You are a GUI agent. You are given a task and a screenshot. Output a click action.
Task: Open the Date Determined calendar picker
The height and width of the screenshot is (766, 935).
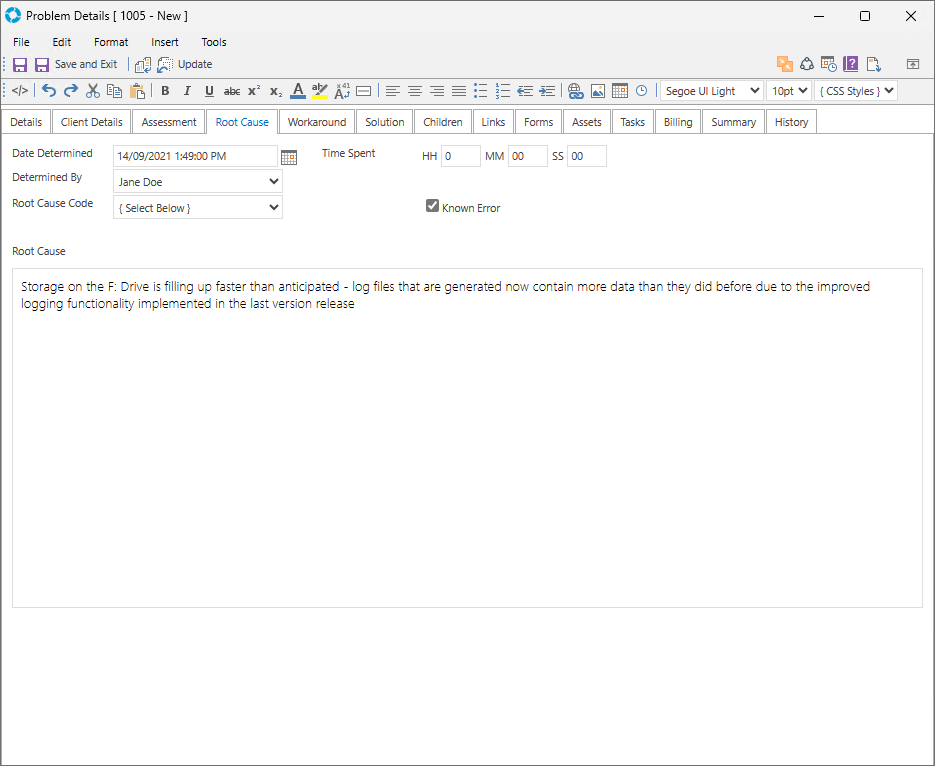click(289, 157)
